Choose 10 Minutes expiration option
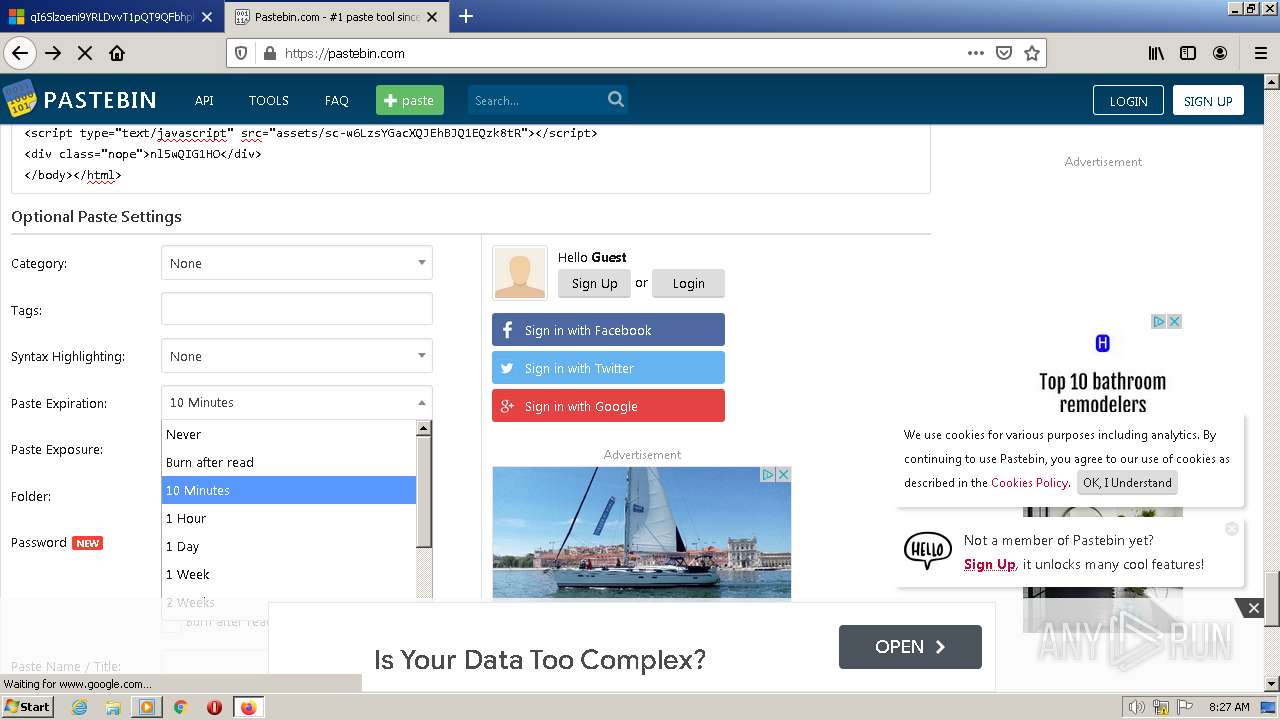The width and height of the screenshot is (1280, 720). (x=289, y=490)
